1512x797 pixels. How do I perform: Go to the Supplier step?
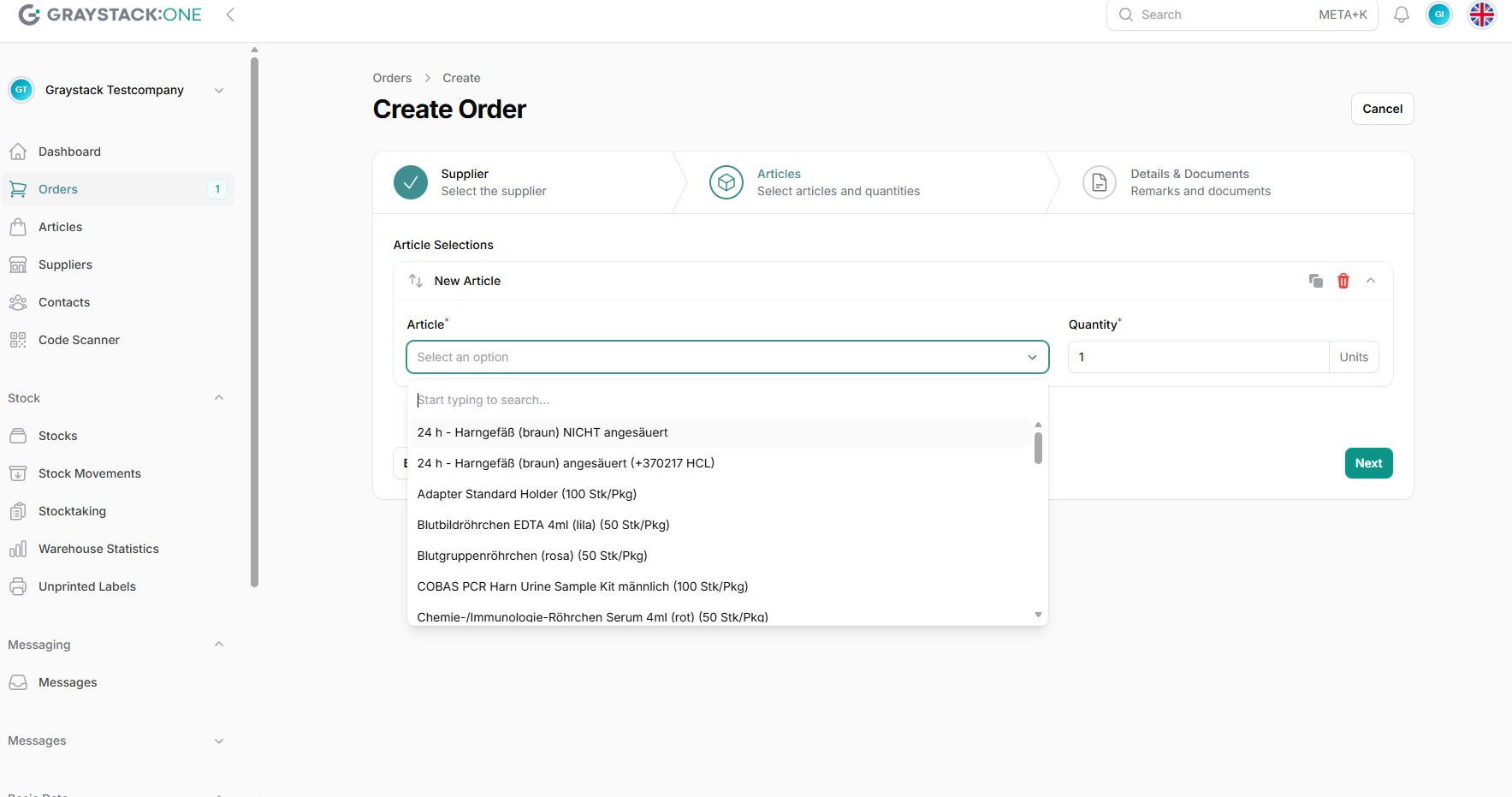point(469,182)
